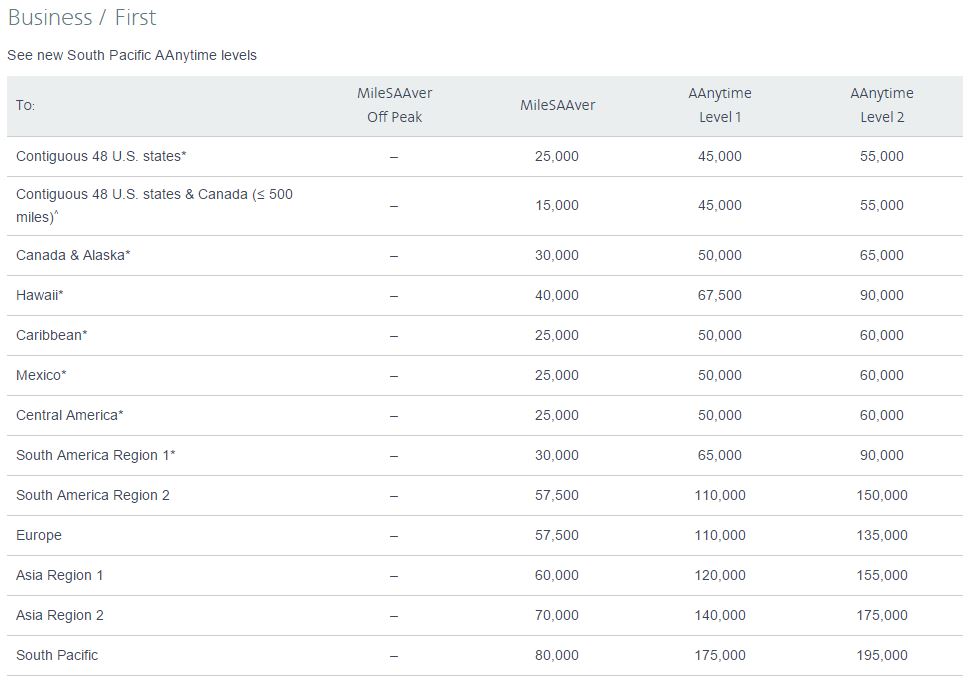Select the MileSAAver Off Peak column header

pos(395,105)
